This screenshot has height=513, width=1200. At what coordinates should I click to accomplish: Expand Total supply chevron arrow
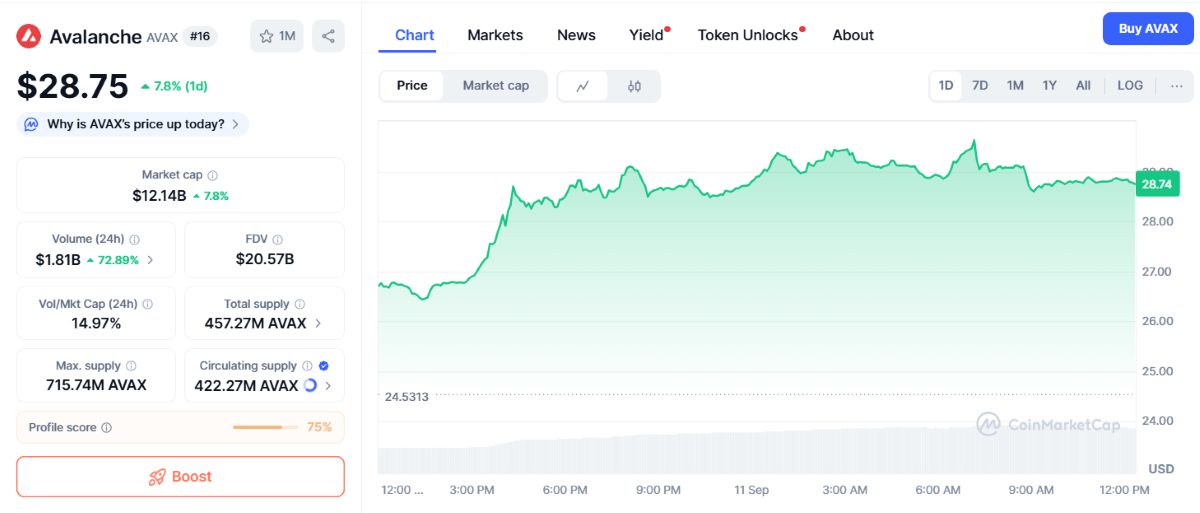coord(318,323)
